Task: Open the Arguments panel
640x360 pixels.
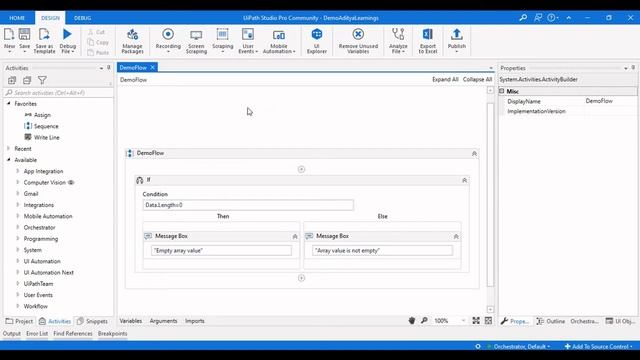Action: pyautogui.click(x=163, y=321)
